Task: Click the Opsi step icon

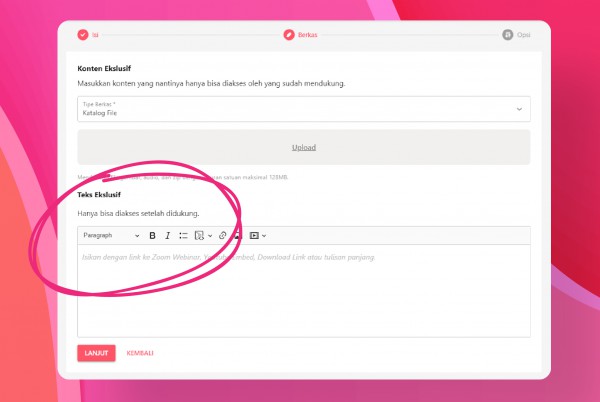Action: tap(507, 35)
